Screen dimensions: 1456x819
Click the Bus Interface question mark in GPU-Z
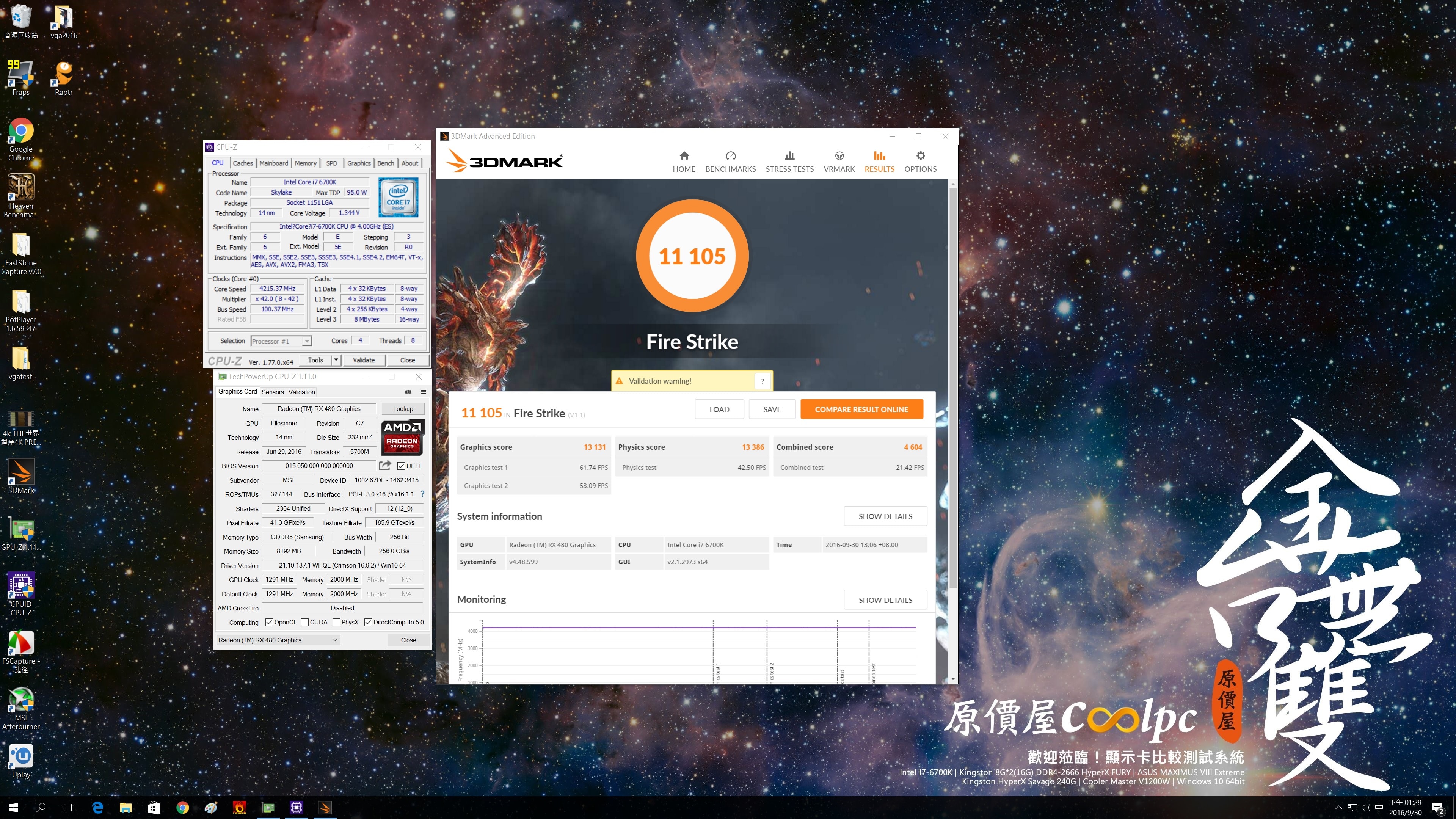coord(422,494)
